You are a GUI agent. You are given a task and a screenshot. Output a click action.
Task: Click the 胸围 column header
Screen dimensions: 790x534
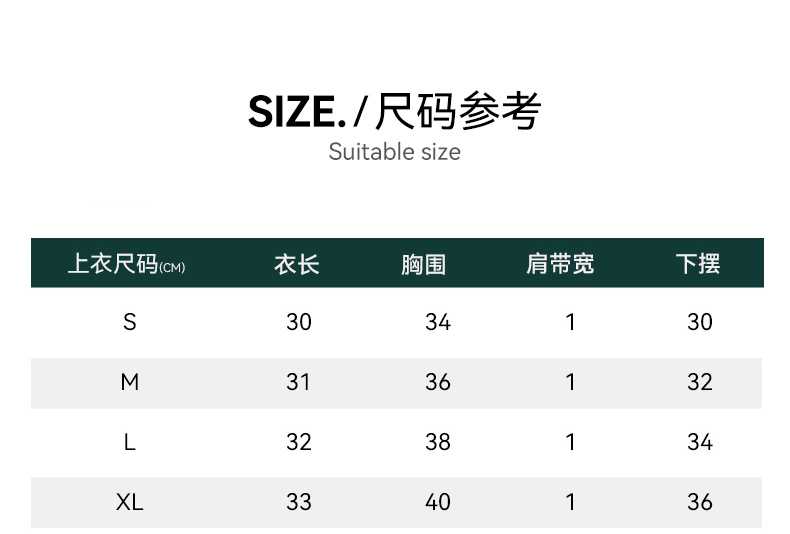[423, 264]
